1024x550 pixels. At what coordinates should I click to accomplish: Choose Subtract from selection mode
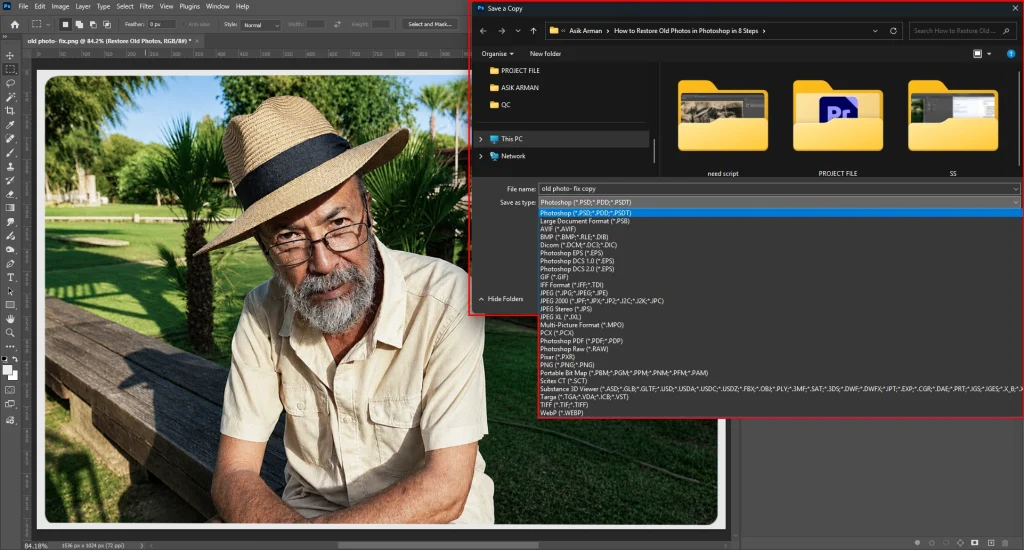[93, 24]
